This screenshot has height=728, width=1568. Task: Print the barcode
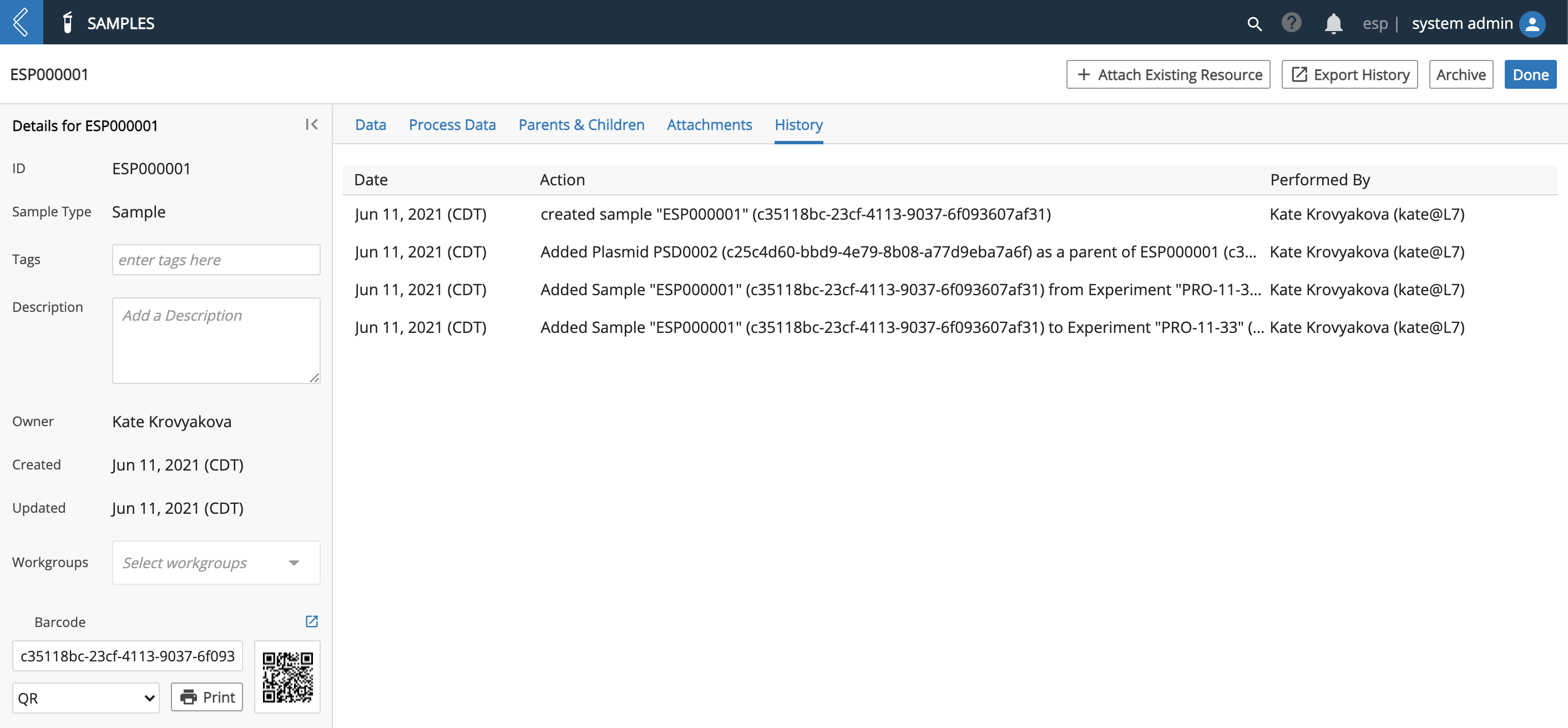point(207,696)
